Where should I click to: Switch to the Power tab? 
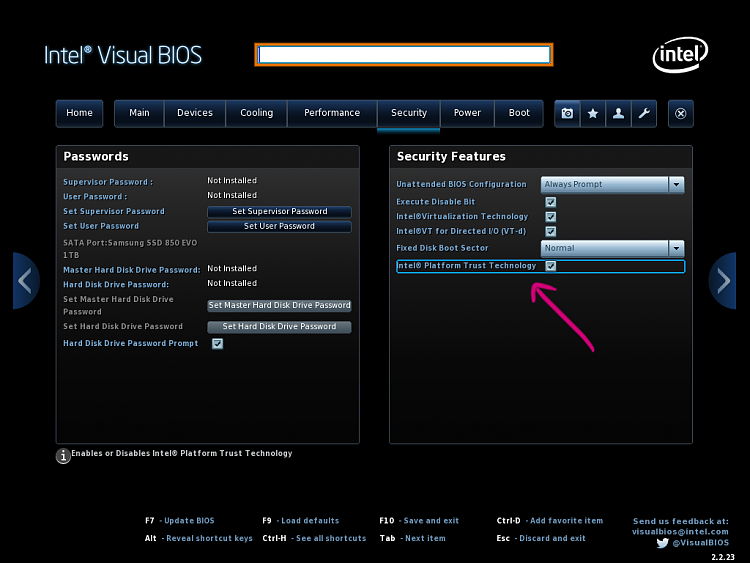tap(467, 113)
